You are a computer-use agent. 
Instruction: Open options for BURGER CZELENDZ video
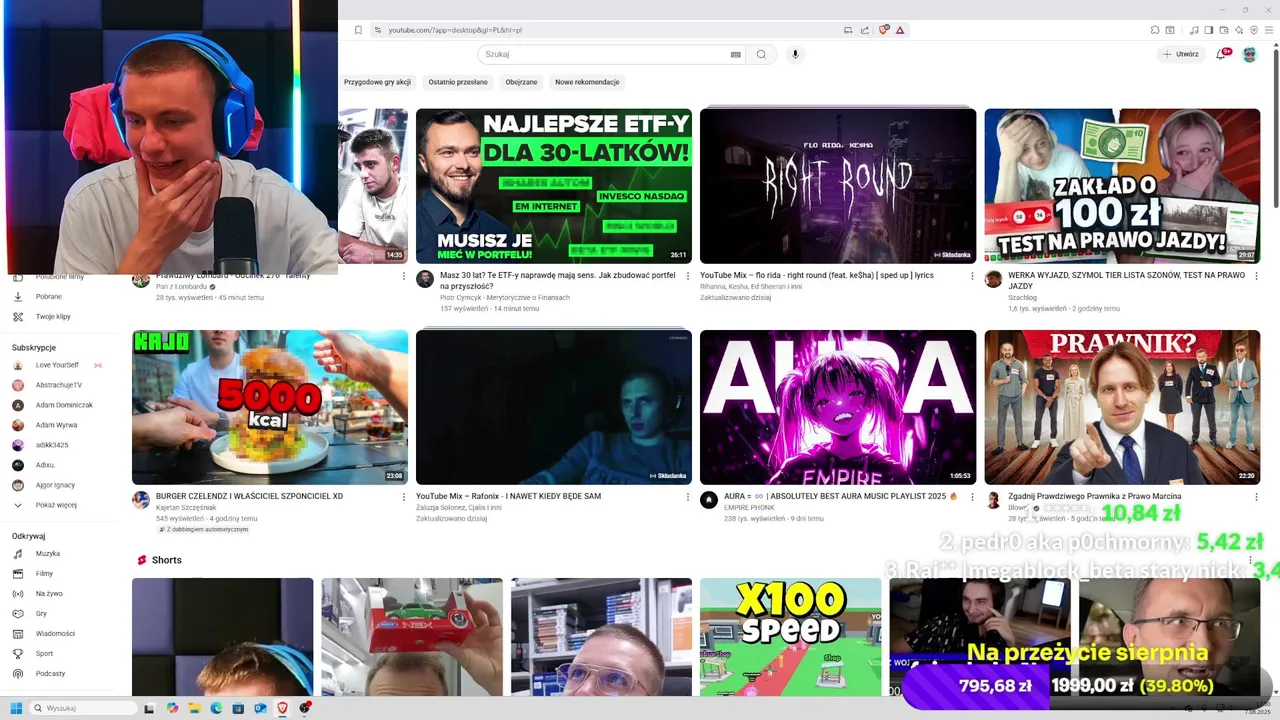[x=404, y=497]
